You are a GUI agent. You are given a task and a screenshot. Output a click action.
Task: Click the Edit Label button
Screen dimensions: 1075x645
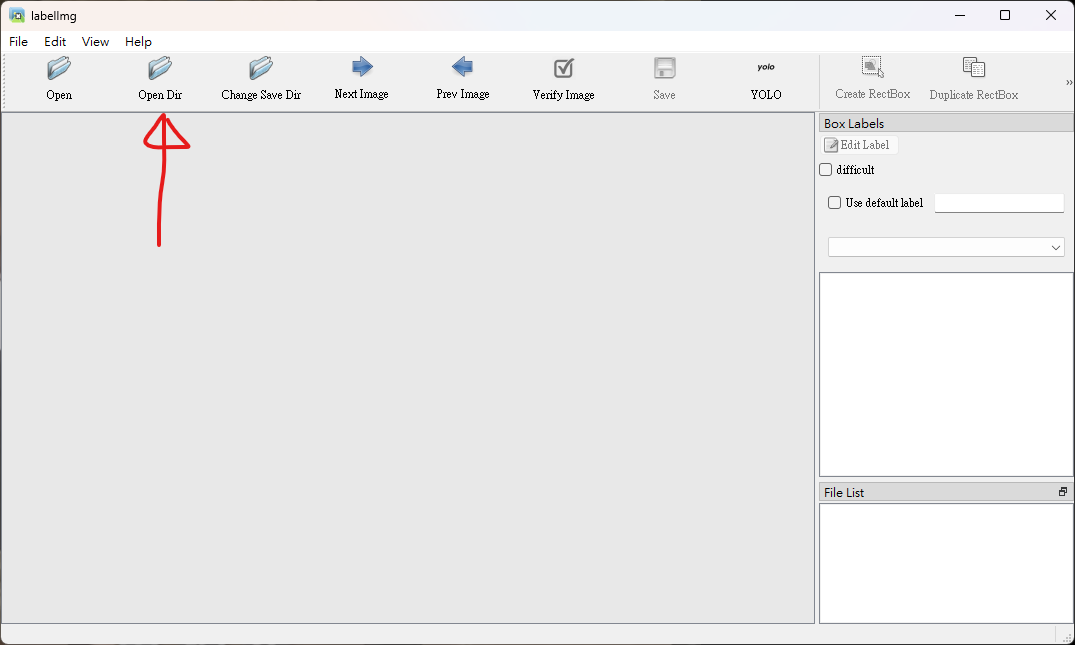[858, 145]
